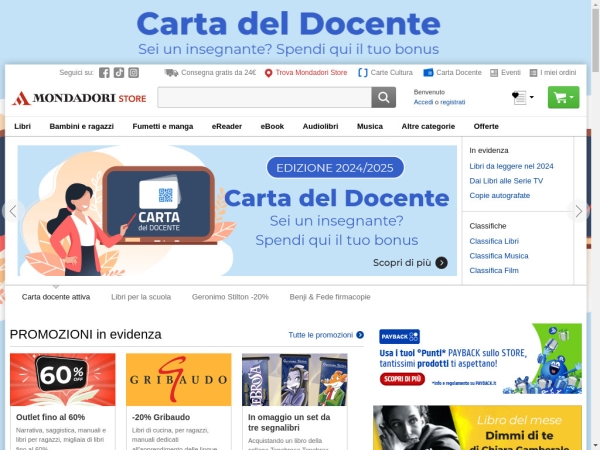This screenshot has height=450, width=600.
Task: Open Carte Cultura link
Action: pos(391,72)
